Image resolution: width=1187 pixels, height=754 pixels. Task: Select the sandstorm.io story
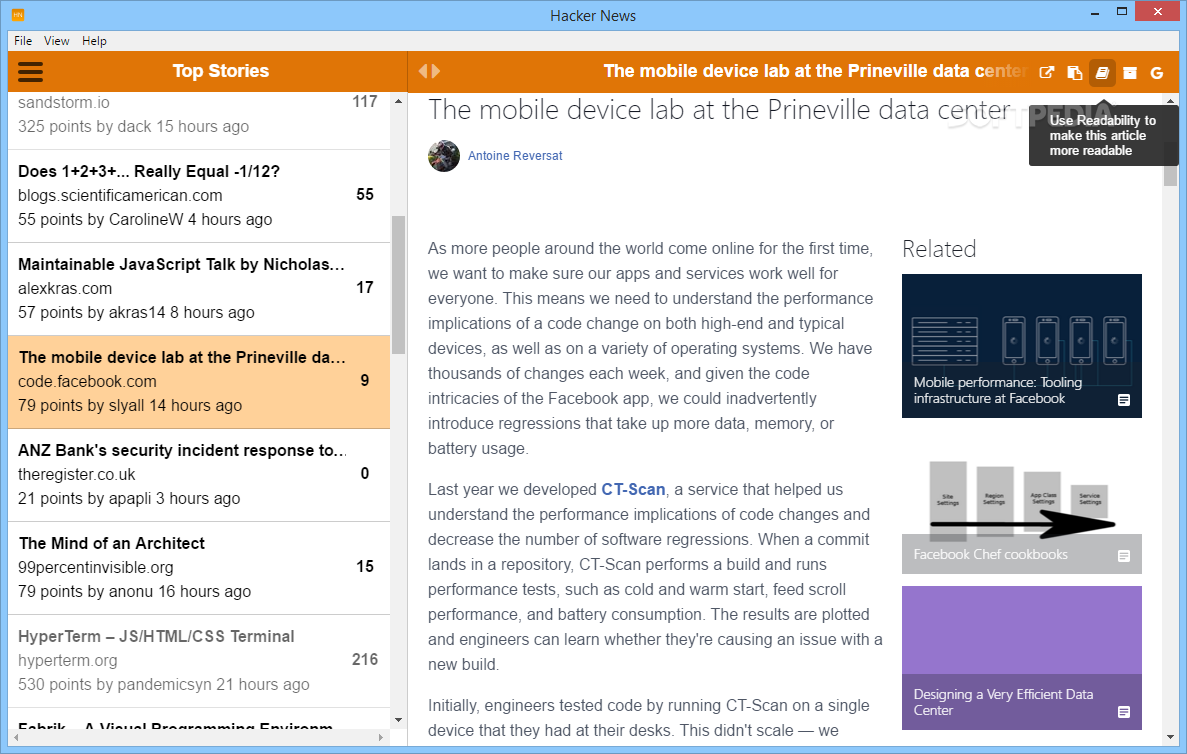tap(199, 121)
